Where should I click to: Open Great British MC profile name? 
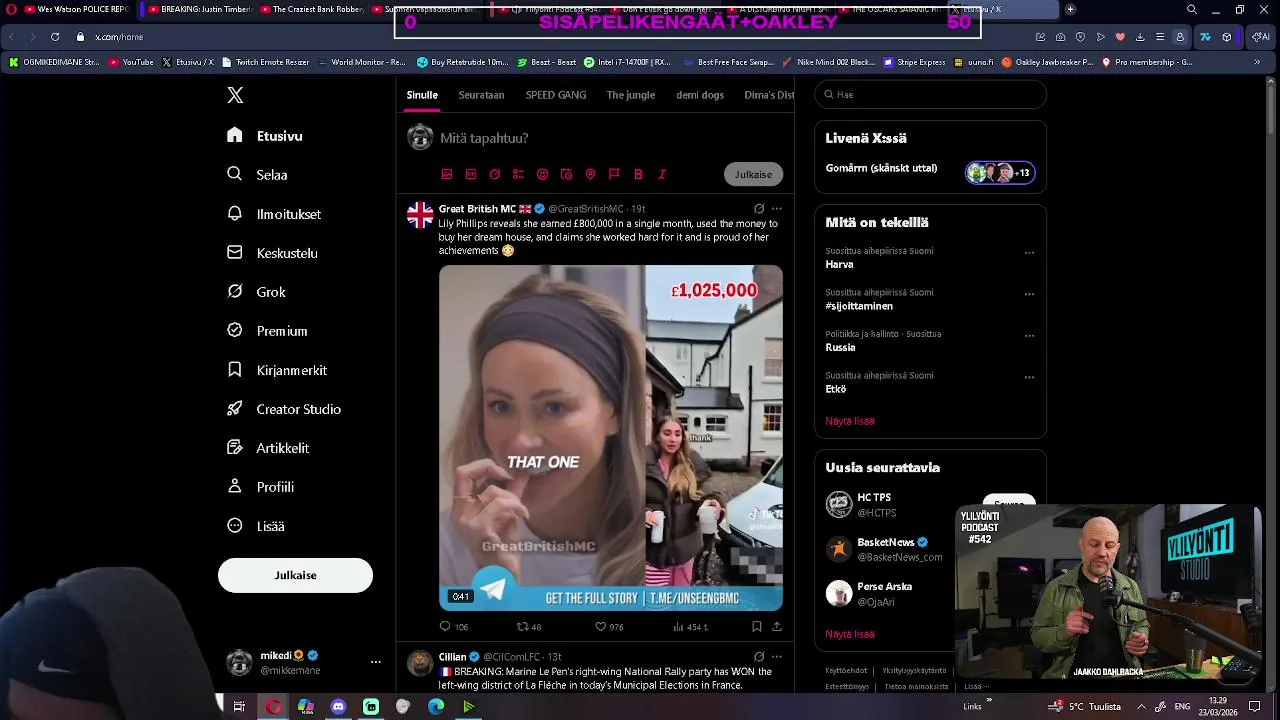point(477,209)
